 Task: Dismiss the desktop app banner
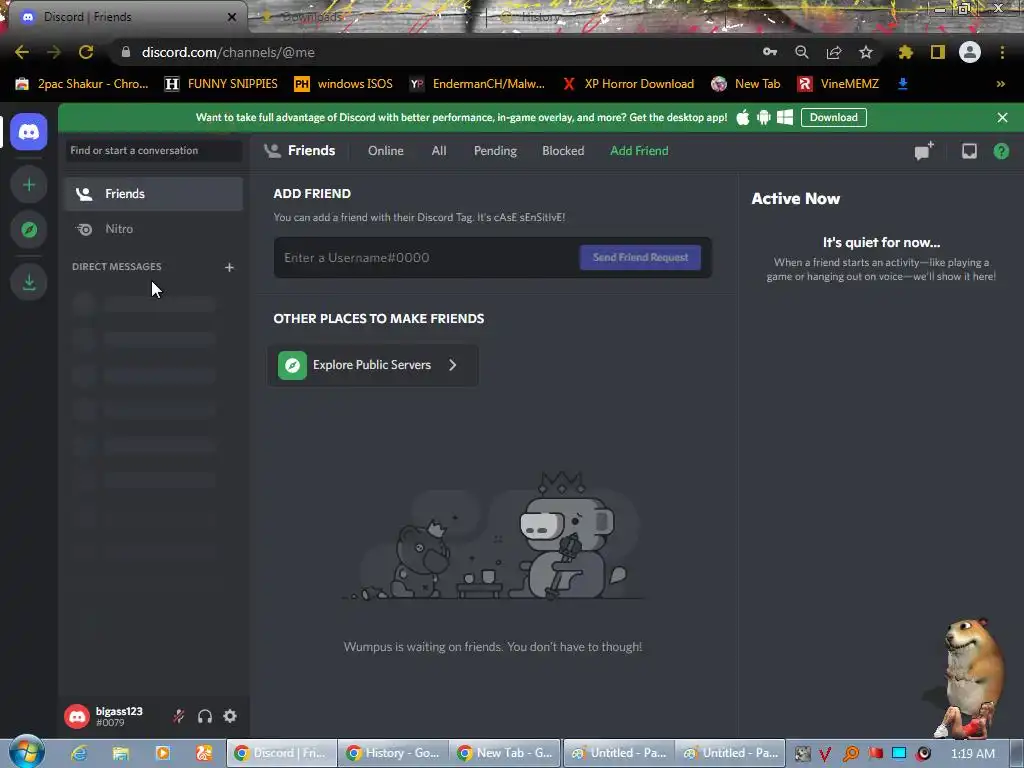1002,118
